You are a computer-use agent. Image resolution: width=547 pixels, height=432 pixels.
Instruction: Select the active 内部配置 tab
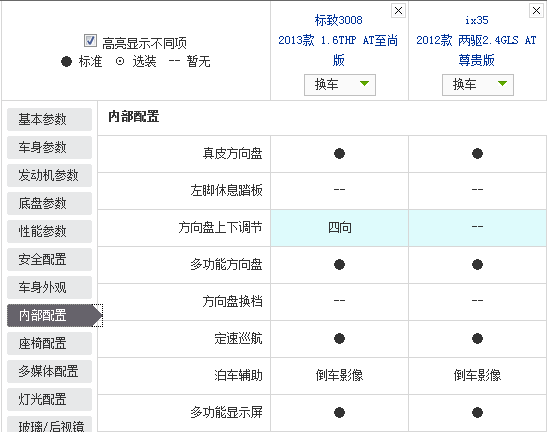pos(54,315)
